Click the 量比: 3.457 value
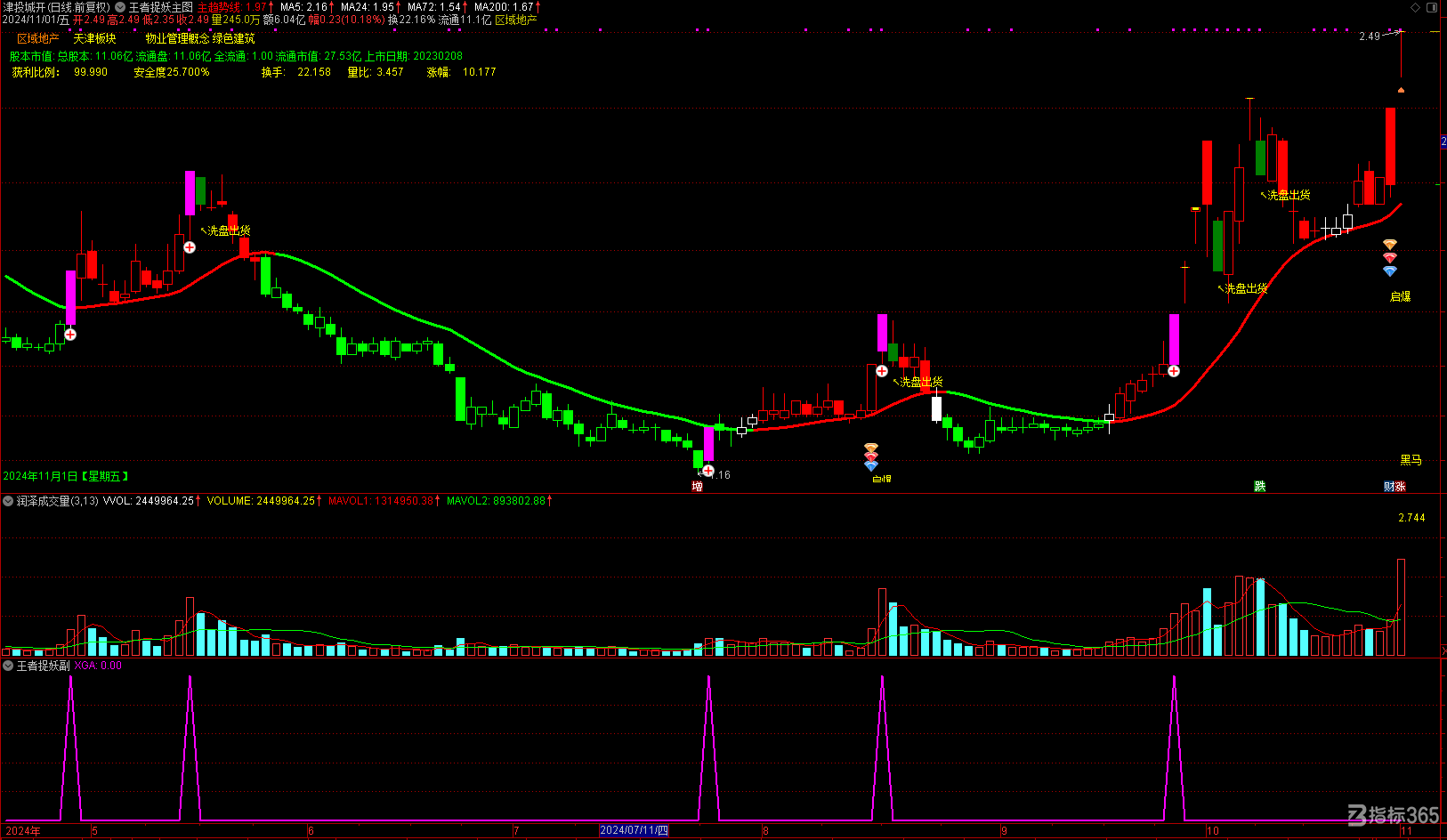1447x840 pixels. (x=376, y=72)
